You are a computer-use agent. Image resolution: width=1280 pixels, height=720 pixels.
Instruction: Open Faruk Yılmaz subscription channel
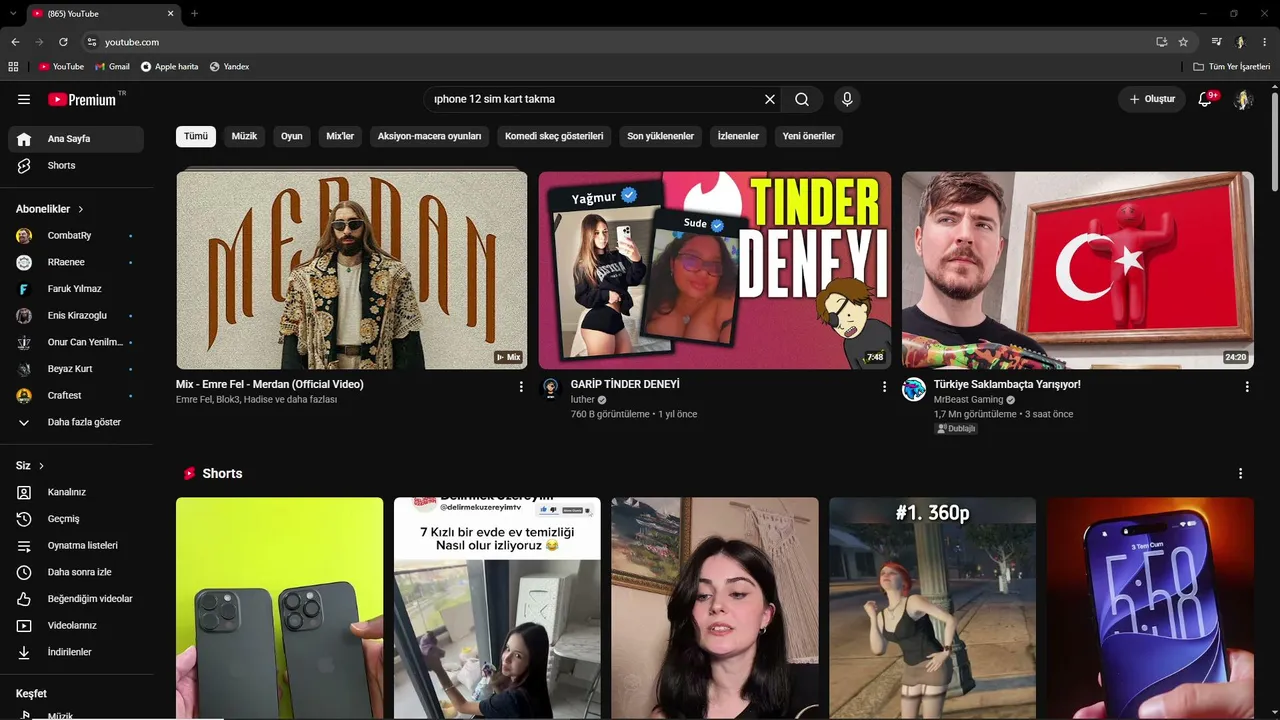click(76, 289)
